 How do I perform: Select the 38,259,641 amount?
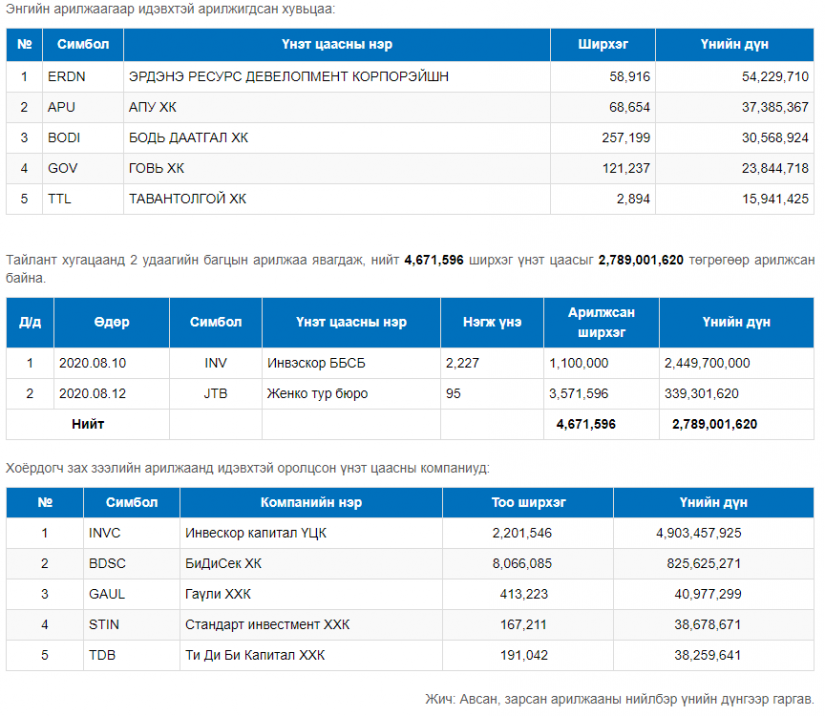tap(708, 656)
